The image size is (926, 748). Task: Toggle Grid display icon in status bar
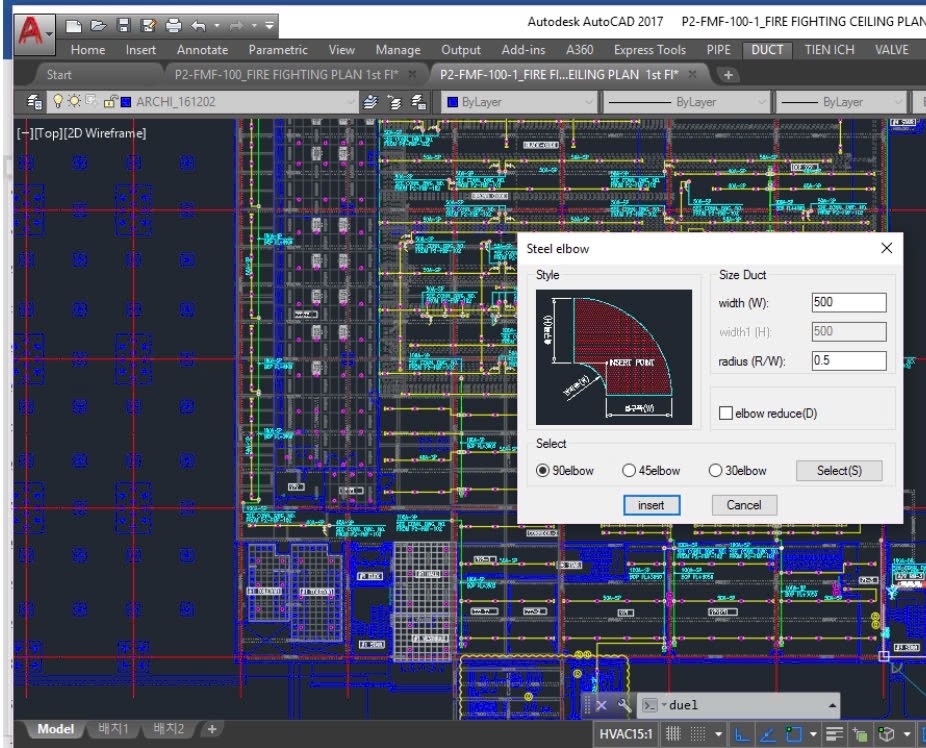pyautogui.click(x=673, y=733)
